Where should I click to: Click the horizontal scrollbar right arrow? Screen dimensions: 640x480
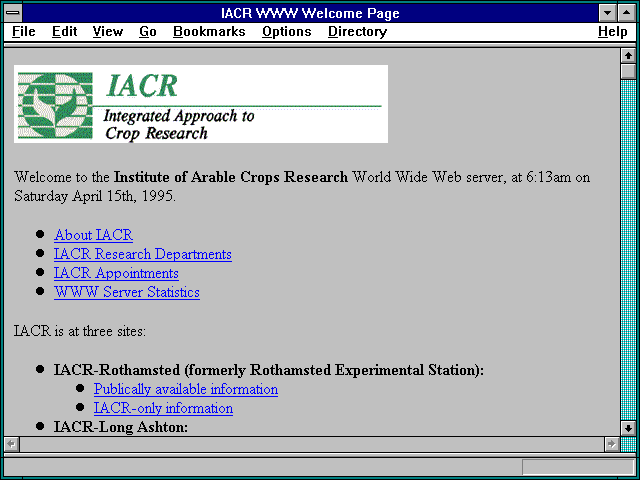611,444
